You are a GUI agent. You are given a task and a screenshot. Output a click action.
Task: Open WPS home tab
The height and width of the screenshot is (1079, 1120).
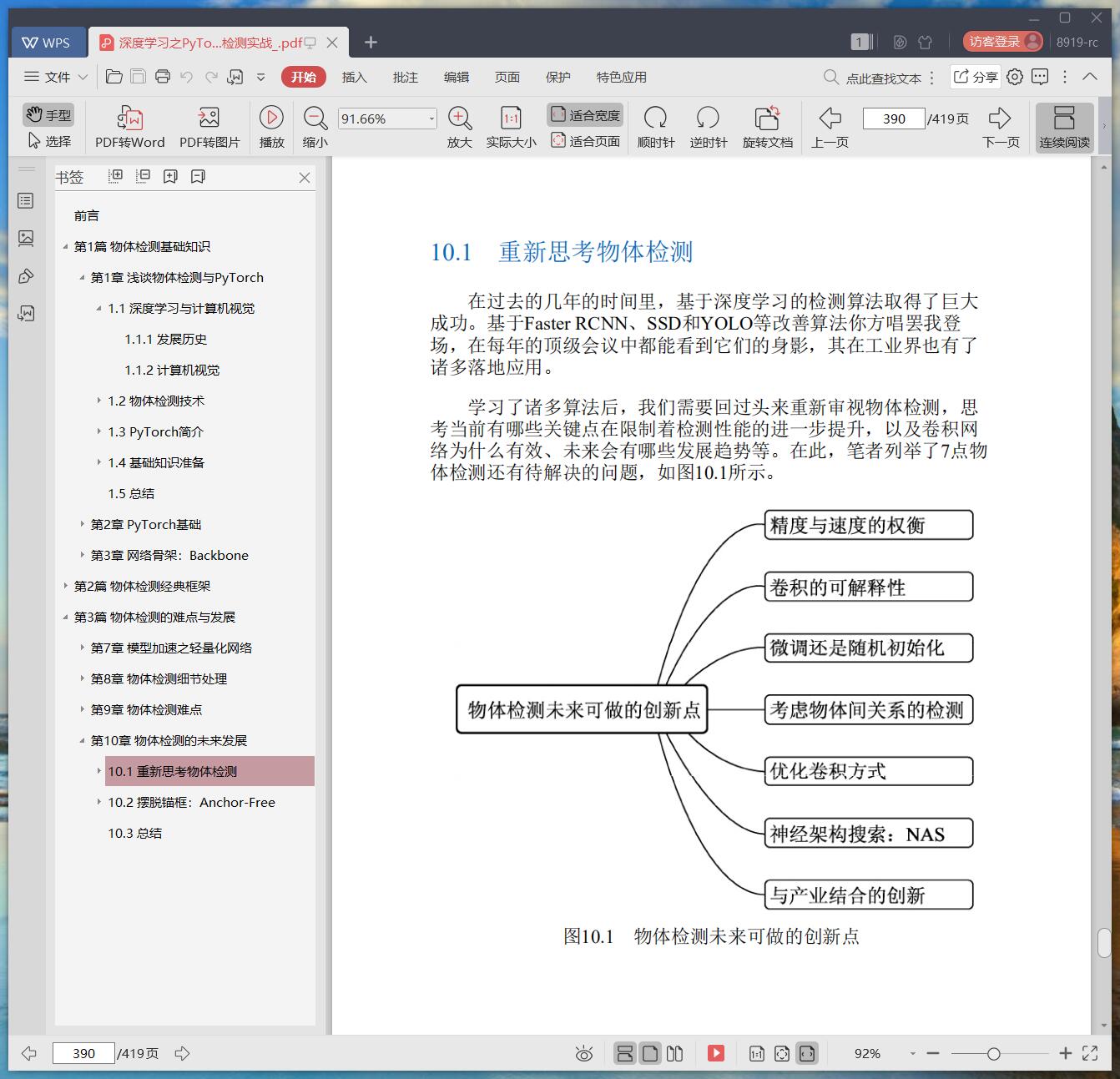47,42
